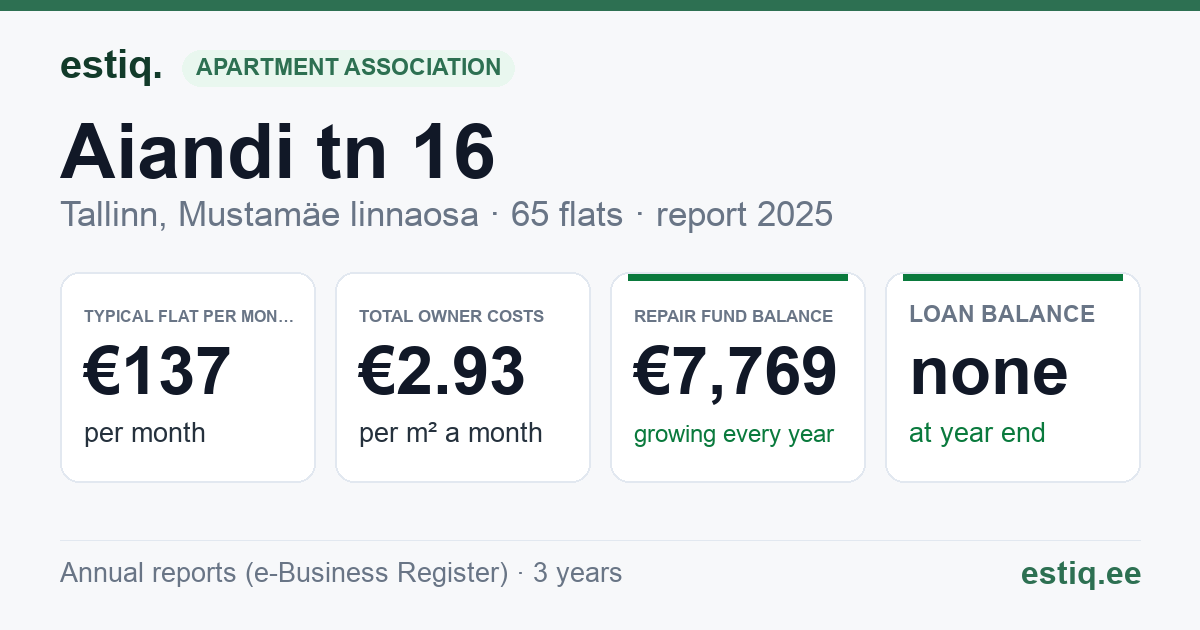Viewport: 1200px width, 630px height.
Task: Open the Typical flat per month card
Action: pos(188,377)
